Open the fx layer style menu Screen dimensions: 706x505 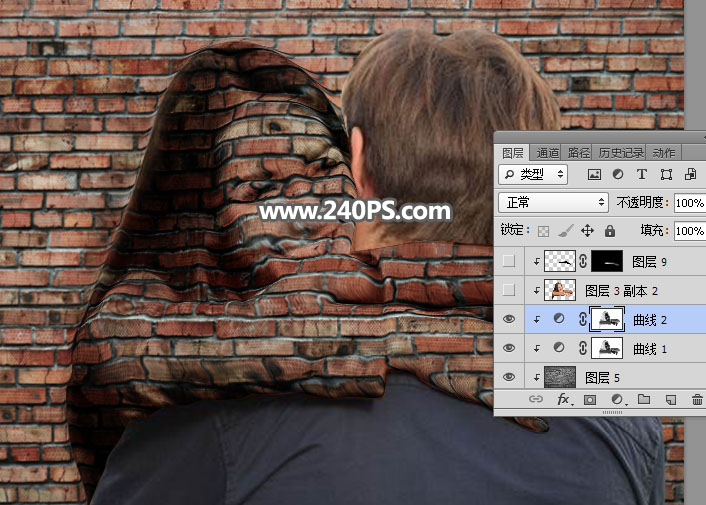coord(563,399)
